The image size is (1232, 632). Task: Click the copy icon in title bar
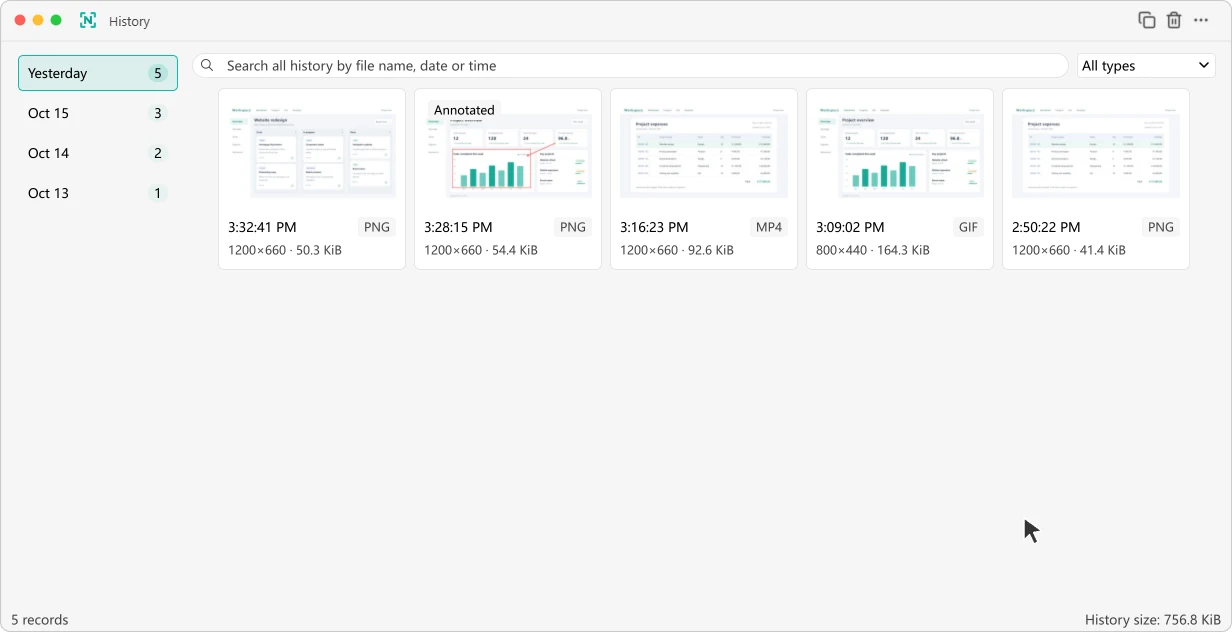1147,20
